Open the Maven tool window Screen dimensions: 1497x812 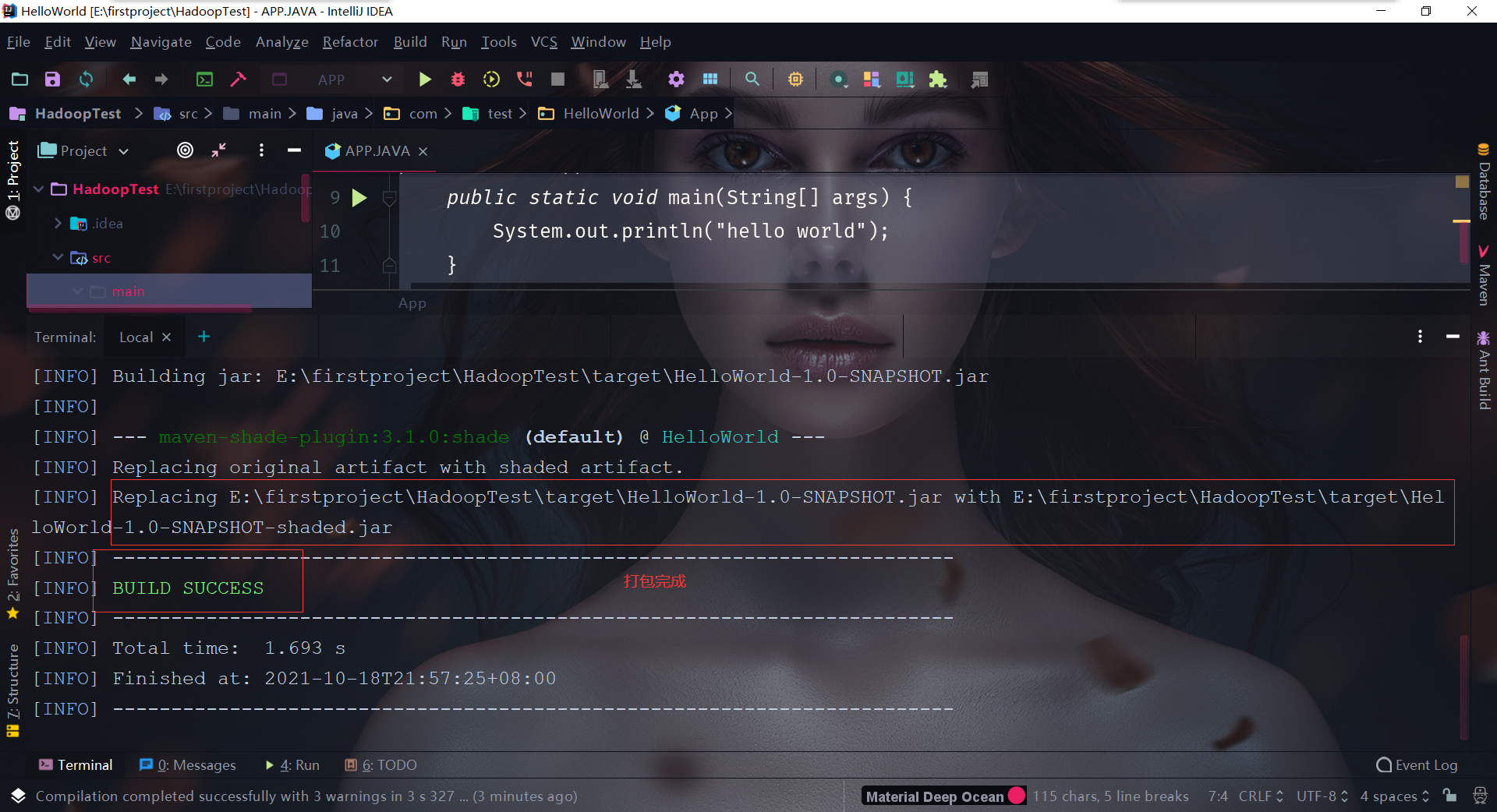[1484, 275]
